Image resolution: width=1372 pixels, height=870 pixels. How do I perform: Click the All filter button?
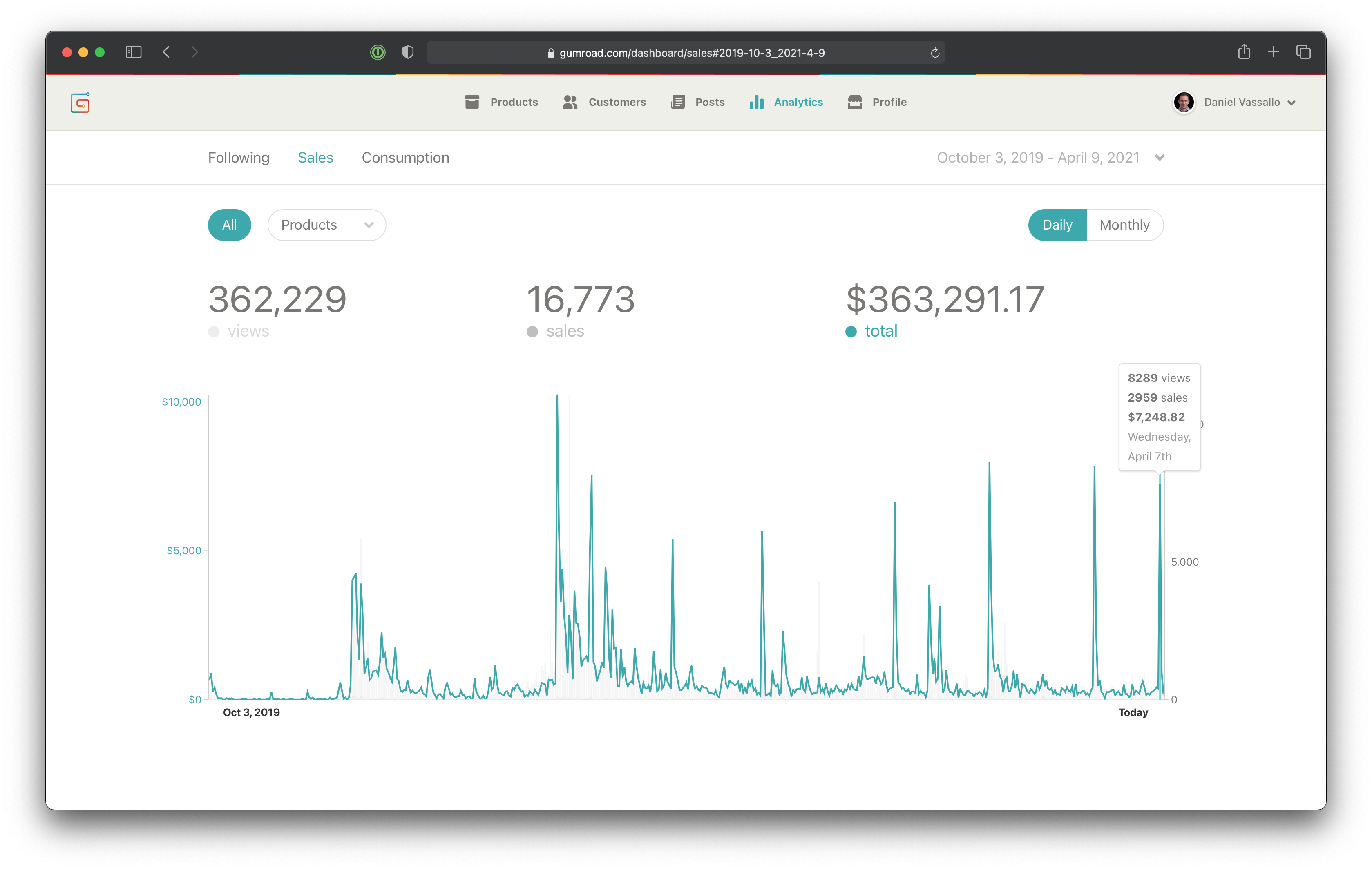[229, 225]
